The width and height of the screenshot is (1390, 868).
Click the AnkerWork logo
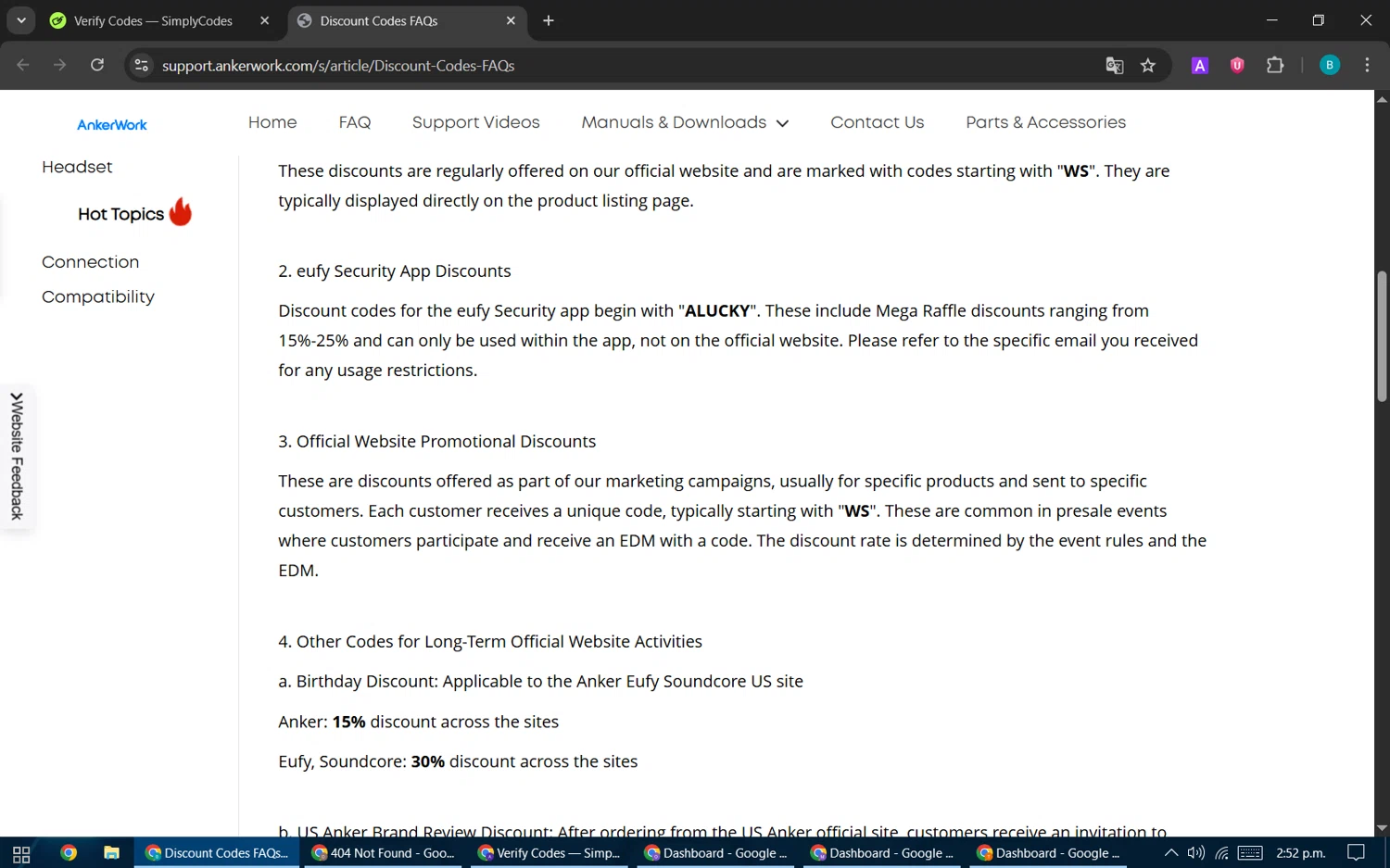pos(112,124)
